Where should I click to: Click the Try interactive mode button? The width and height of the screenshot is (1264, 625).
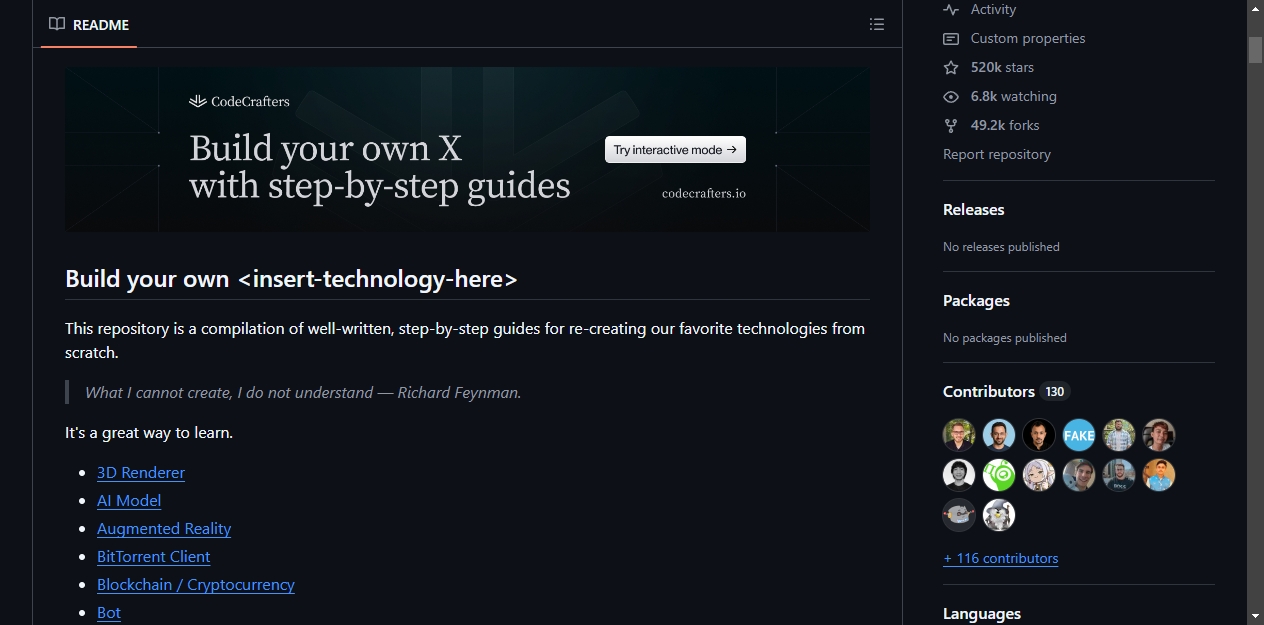click(x=675, y=150)
